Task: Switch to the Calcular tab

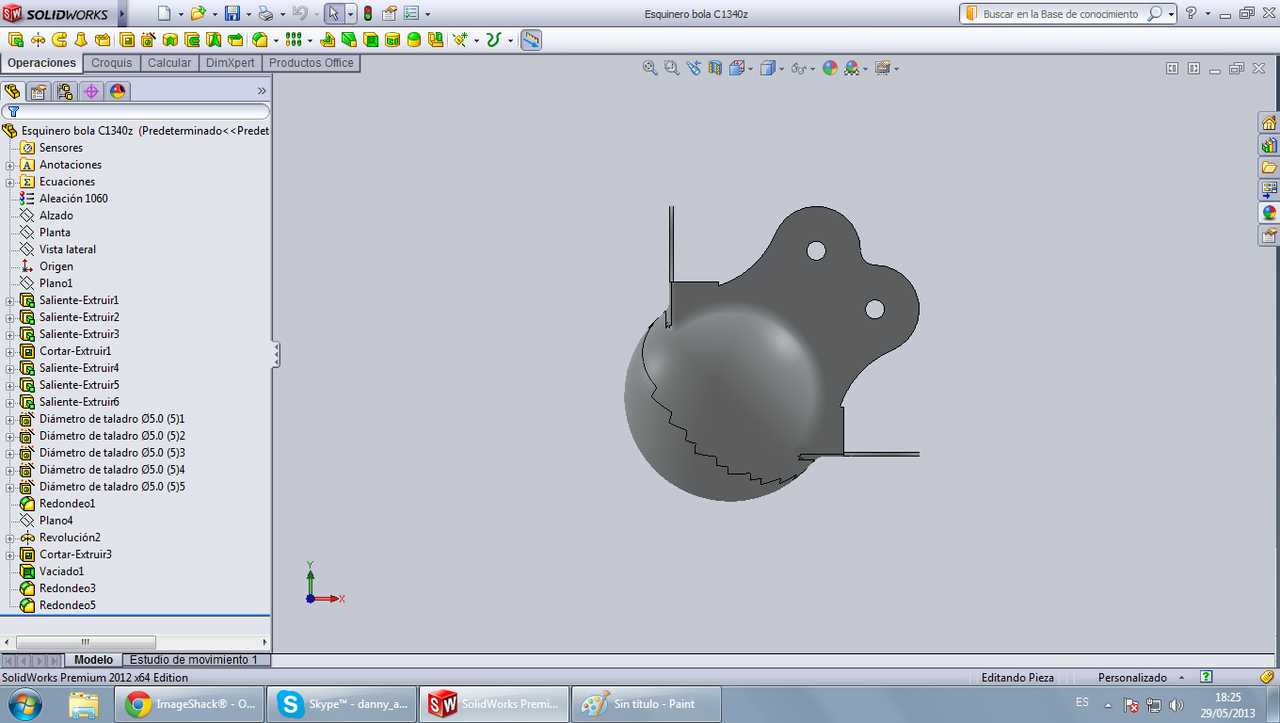Action: coord(169,63)
